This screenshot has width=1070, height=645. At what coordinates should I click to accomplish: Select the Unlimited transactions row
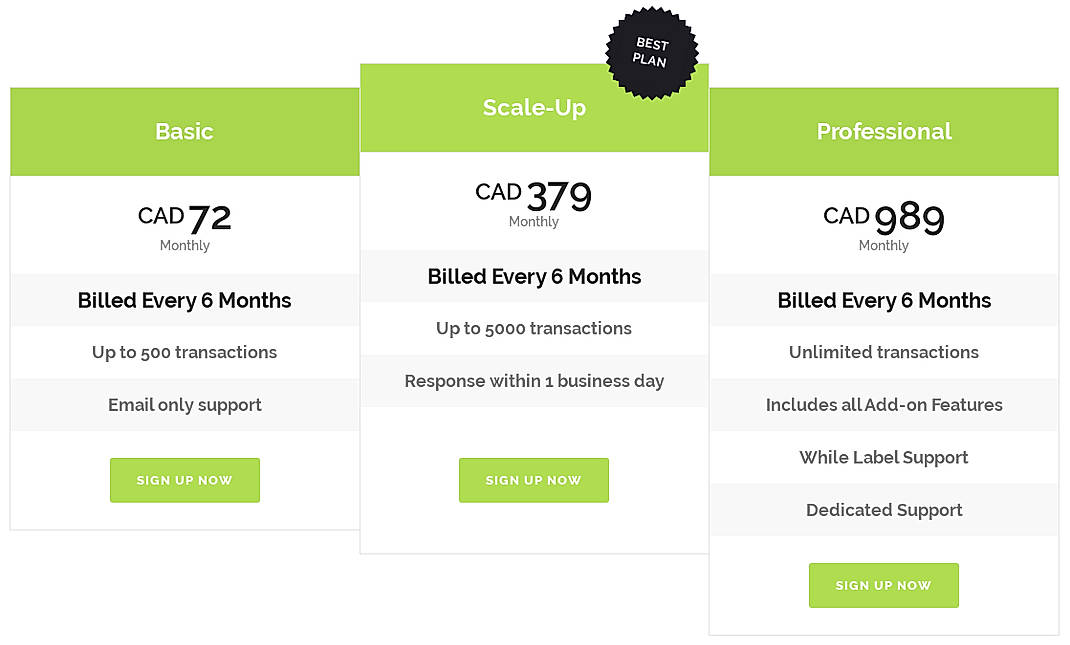pos(883,352)
